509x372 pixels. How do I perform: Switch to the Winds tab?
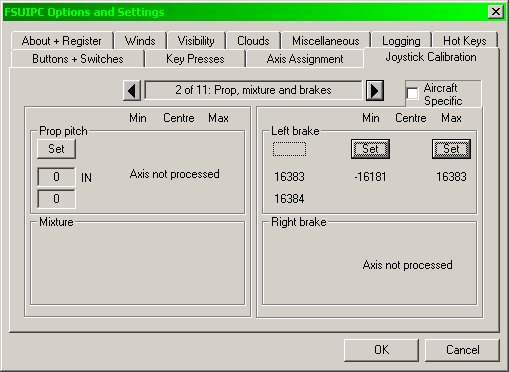click(x=140, y=41)
